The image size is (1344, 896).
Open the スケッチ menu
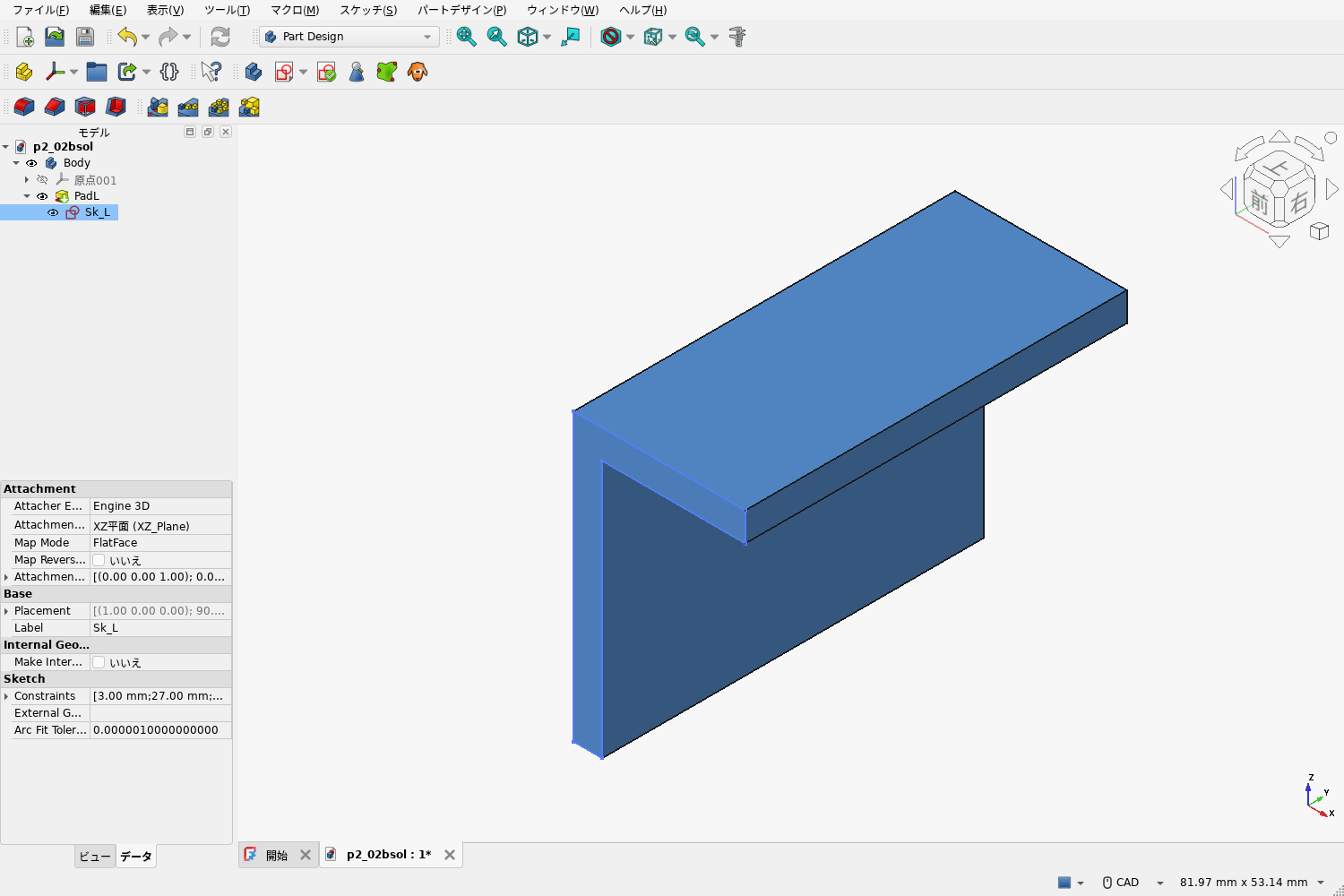tap(367, 10)
